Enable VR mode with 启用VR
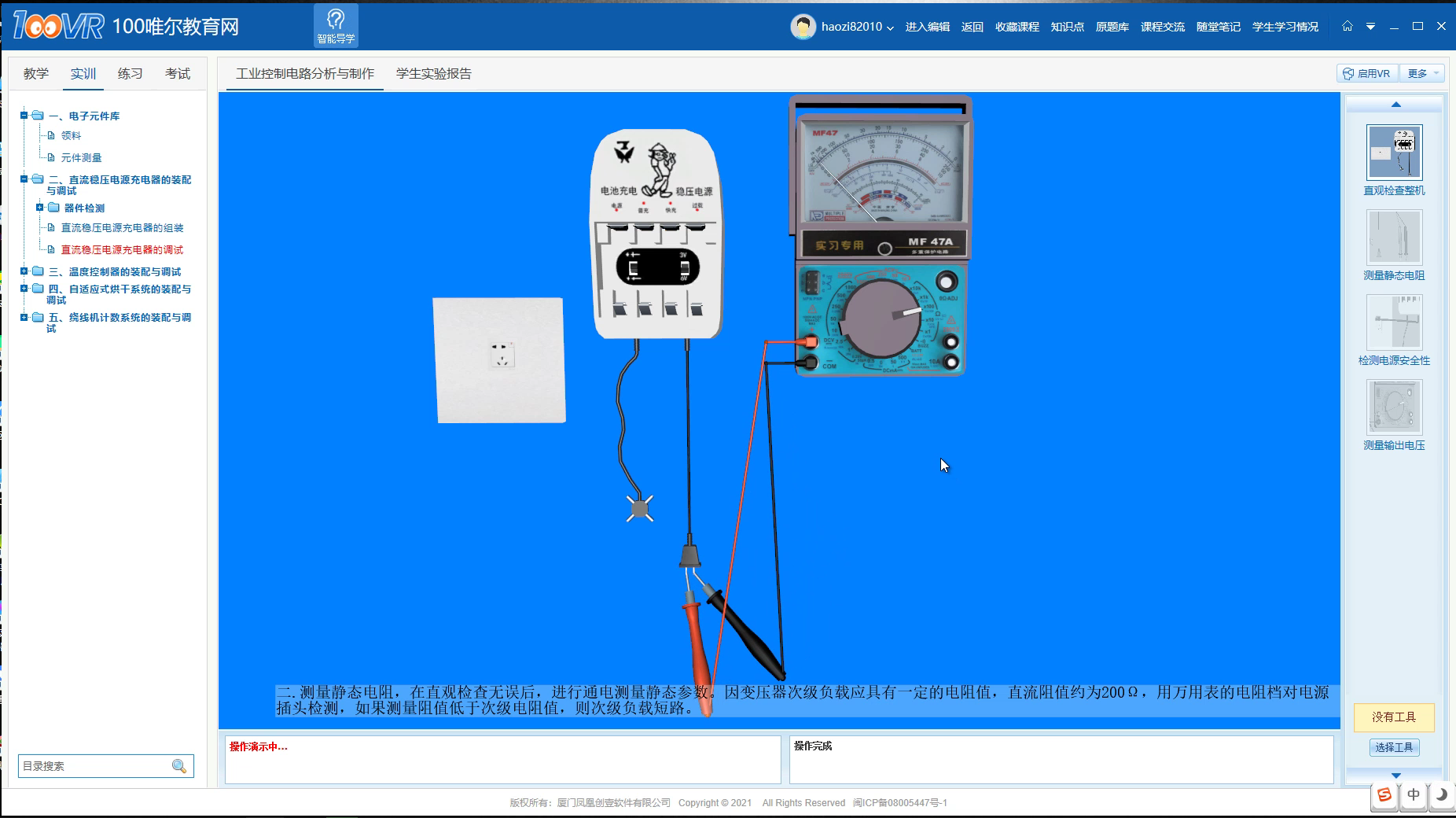The height and width of the screenshot is (818, 1456). pos(1367,73)
